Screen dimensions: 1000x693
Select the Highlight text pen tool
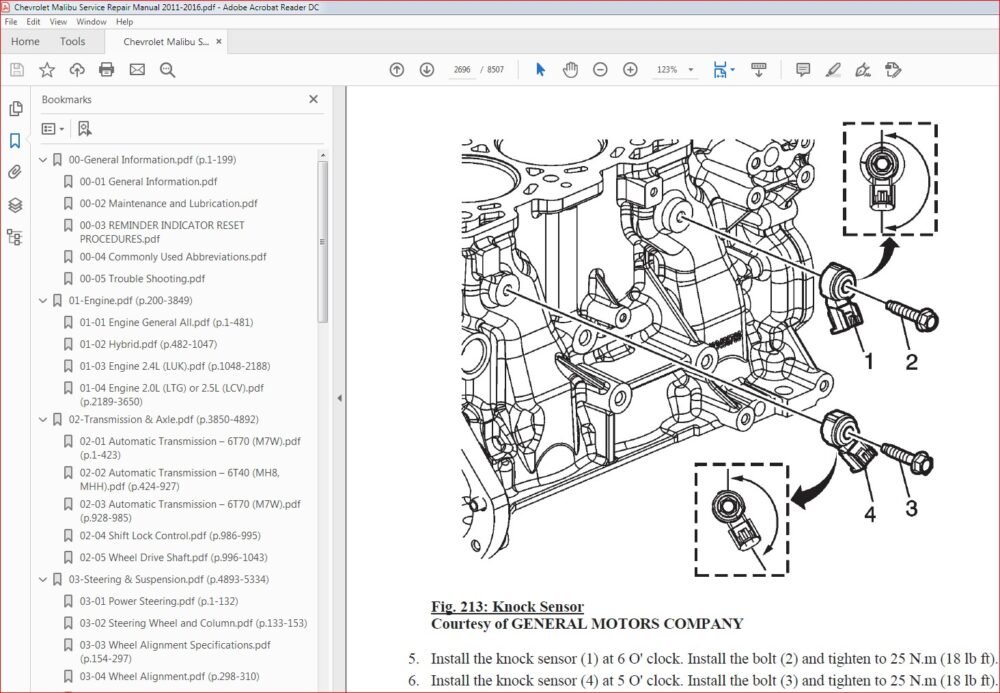coord(833,69)
